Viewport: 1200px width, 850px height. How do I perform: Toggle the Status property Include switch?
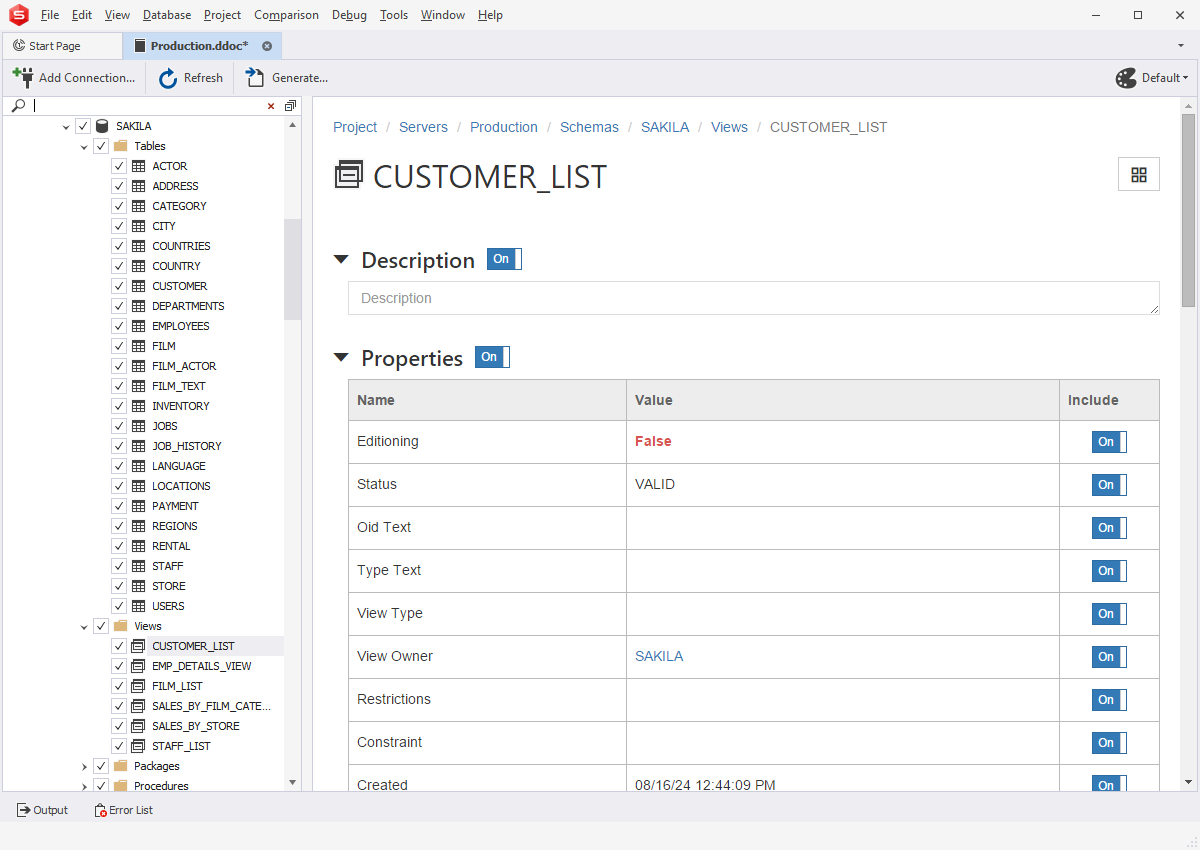1108,485
